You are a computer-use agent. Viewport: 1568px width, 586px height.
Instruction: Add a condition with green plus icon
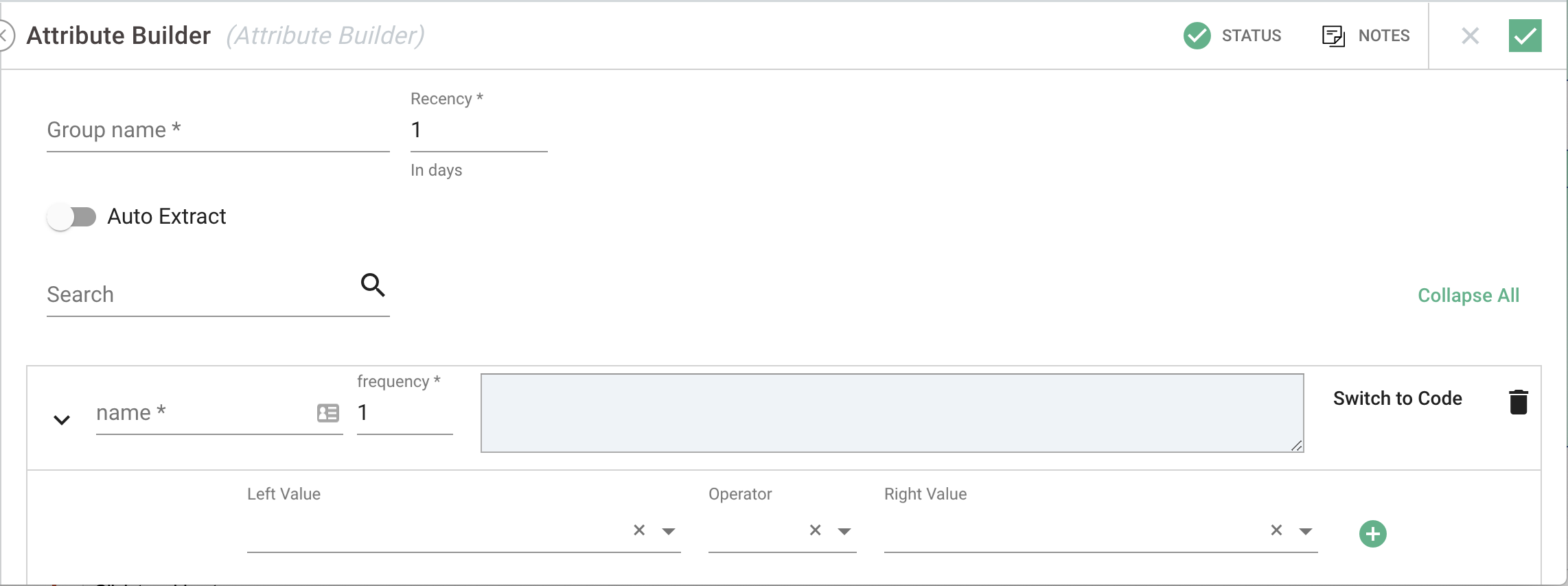coord(1373,534)
